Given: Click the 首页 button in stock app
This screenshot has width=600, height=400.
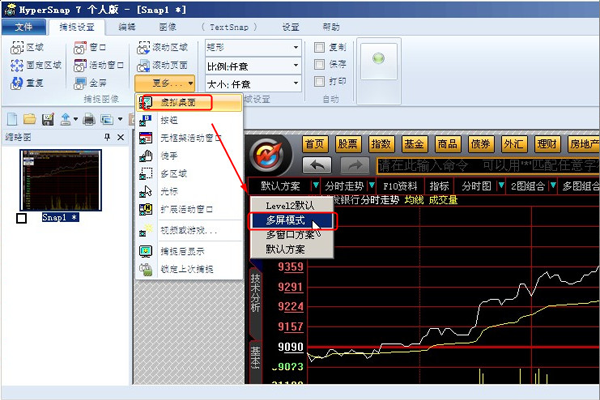Looking at the screenshot, I should click(x=315, y=143).
